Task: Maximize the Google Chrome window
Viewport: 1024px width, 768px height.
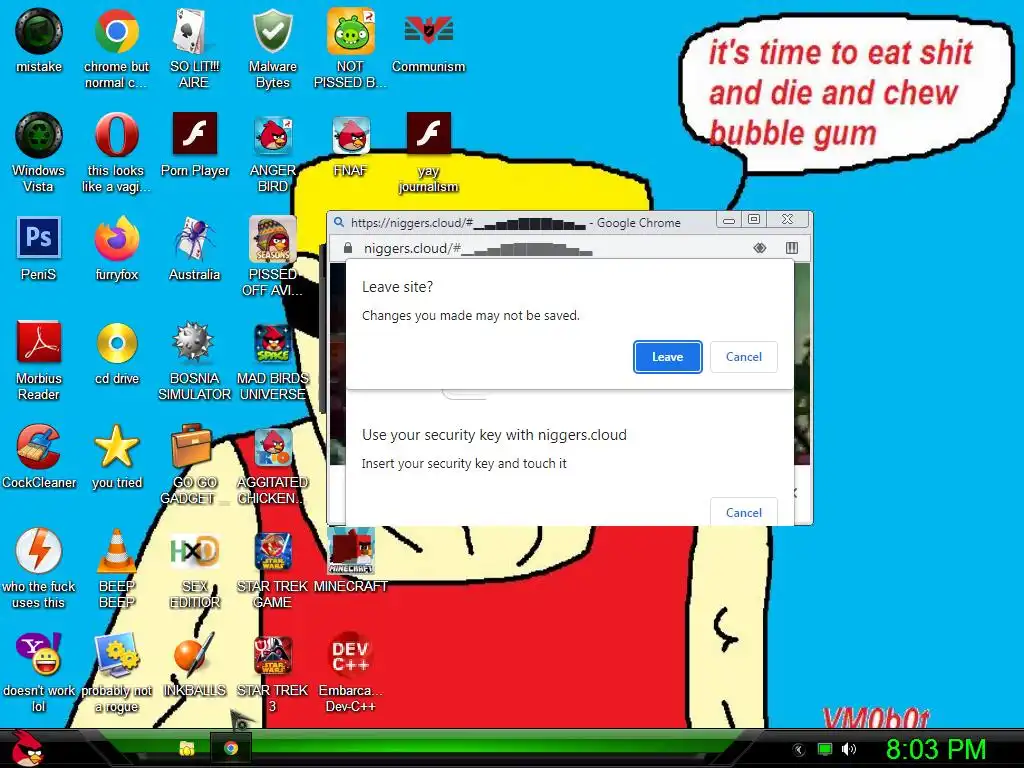Action: click(x=754, y=219)
